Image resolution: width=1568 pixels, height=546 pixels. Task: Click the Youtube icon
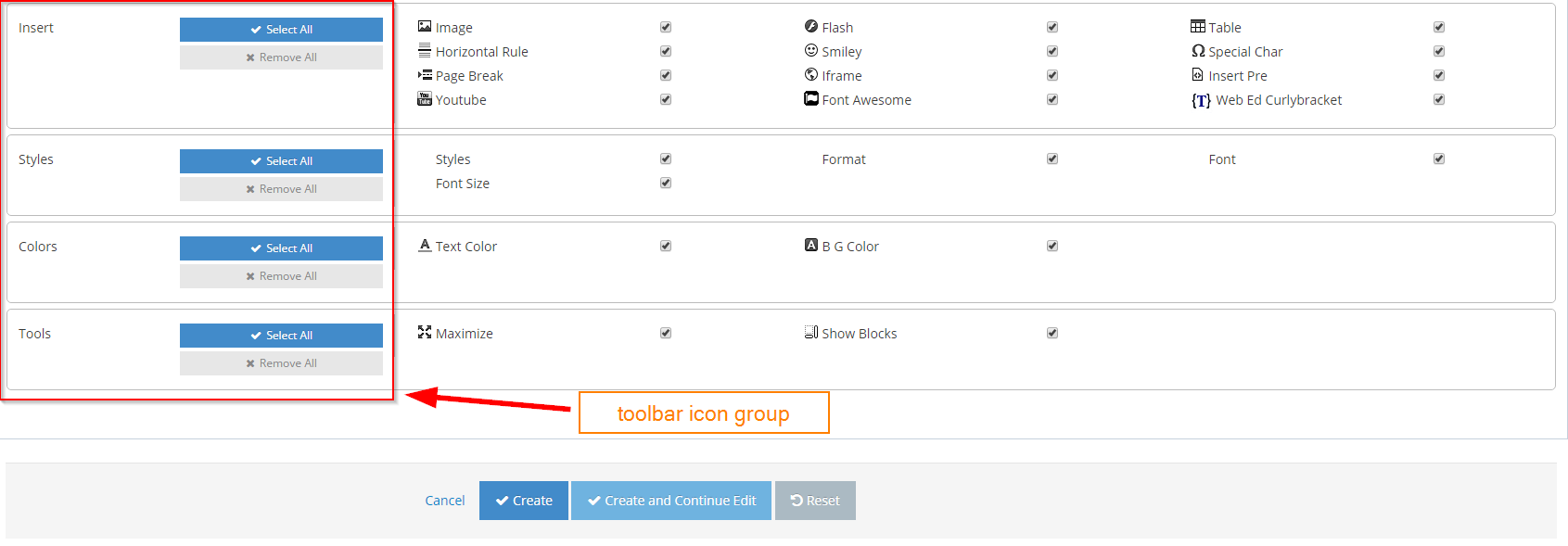pyautogui.click(x=426, y=99)
